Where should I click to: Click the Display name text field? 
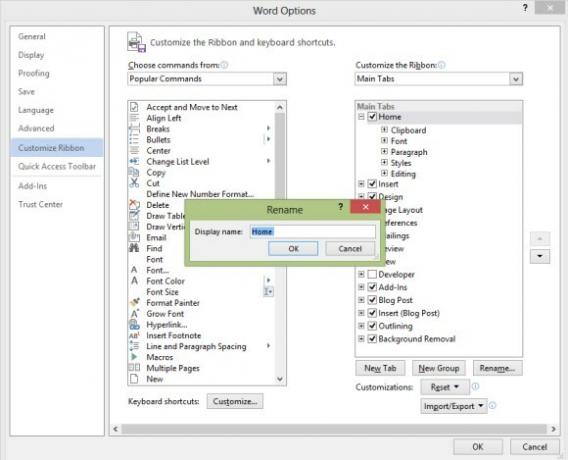[313, 231]
